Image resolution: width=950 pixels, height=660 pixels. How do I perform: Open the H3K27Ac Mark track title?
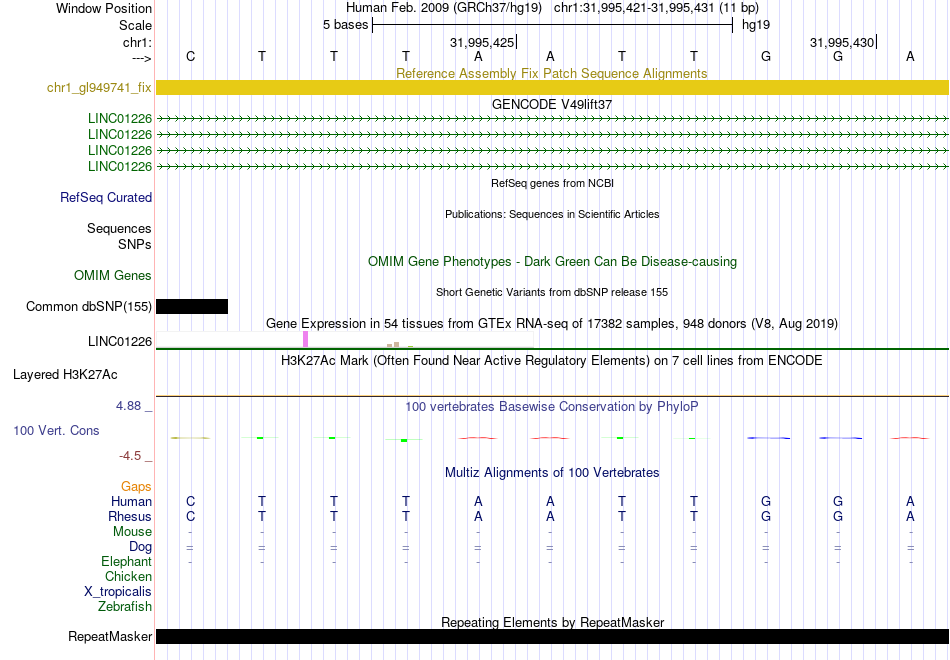coord(552,361)
